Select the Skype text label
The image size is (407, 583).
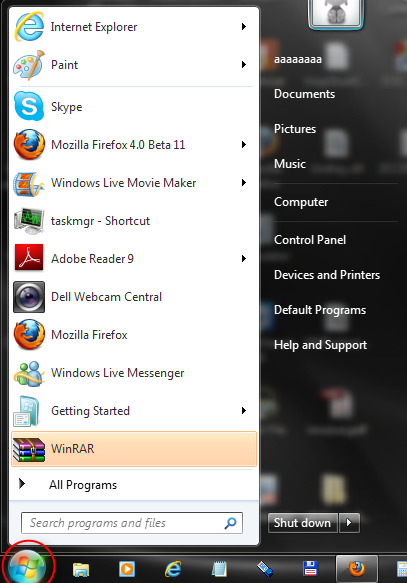coord(67,107)
